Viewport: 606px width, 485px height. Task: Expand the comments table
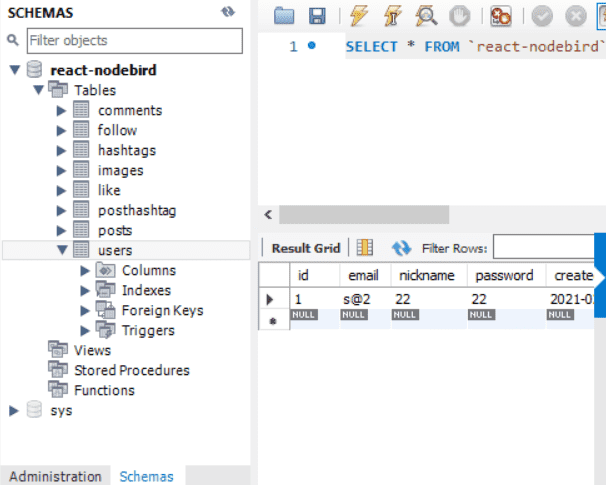coord(61,111)
